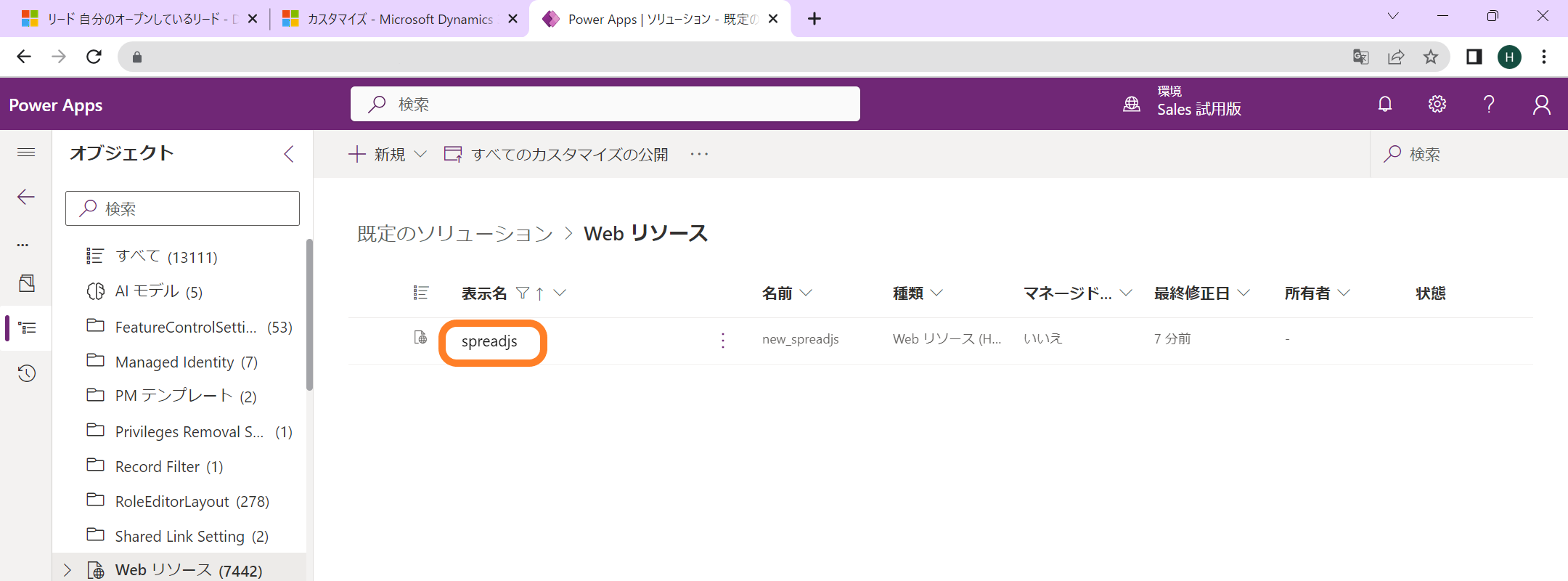
Task: Click the top Power Apps search box
Action: (x=605, y=104)
